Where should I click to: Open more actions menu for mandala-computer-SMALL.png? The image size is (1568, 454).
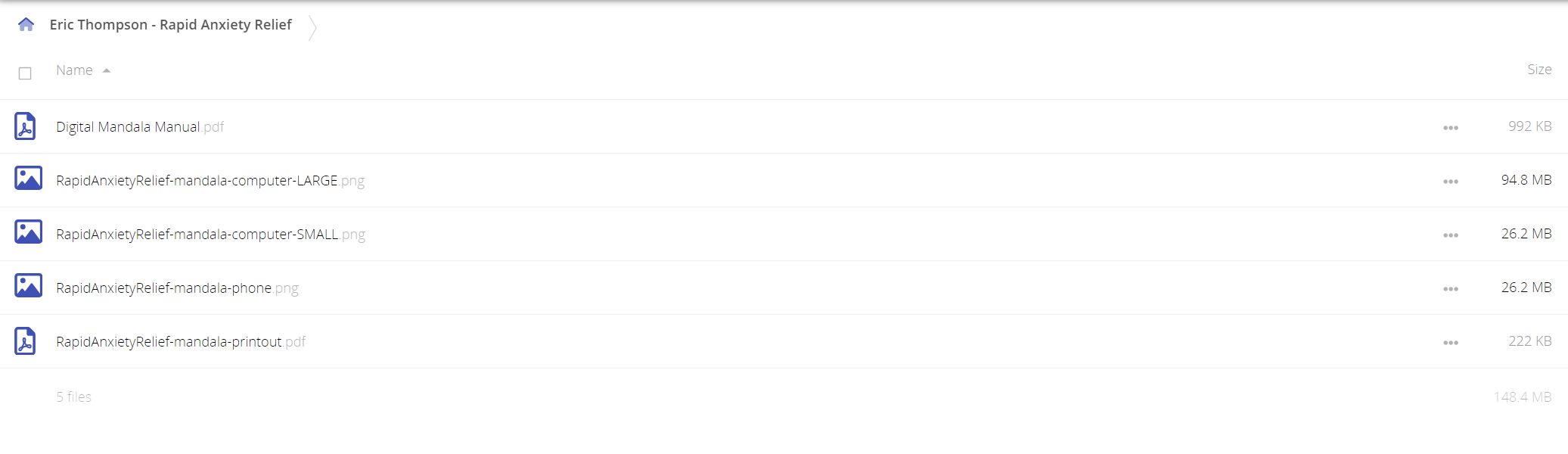coord(1450,235)
